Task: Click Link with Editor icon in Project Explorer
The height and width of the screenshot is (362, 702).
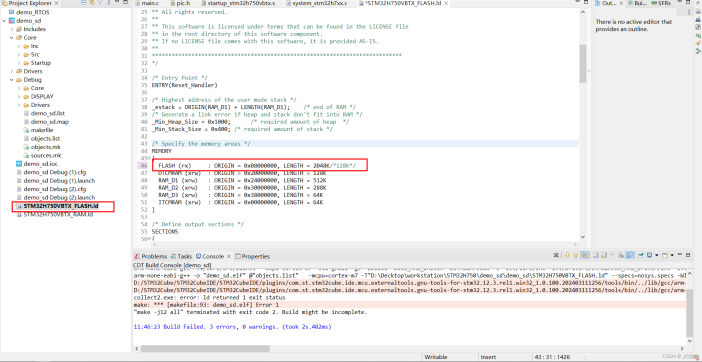Action: pos(92,3)
